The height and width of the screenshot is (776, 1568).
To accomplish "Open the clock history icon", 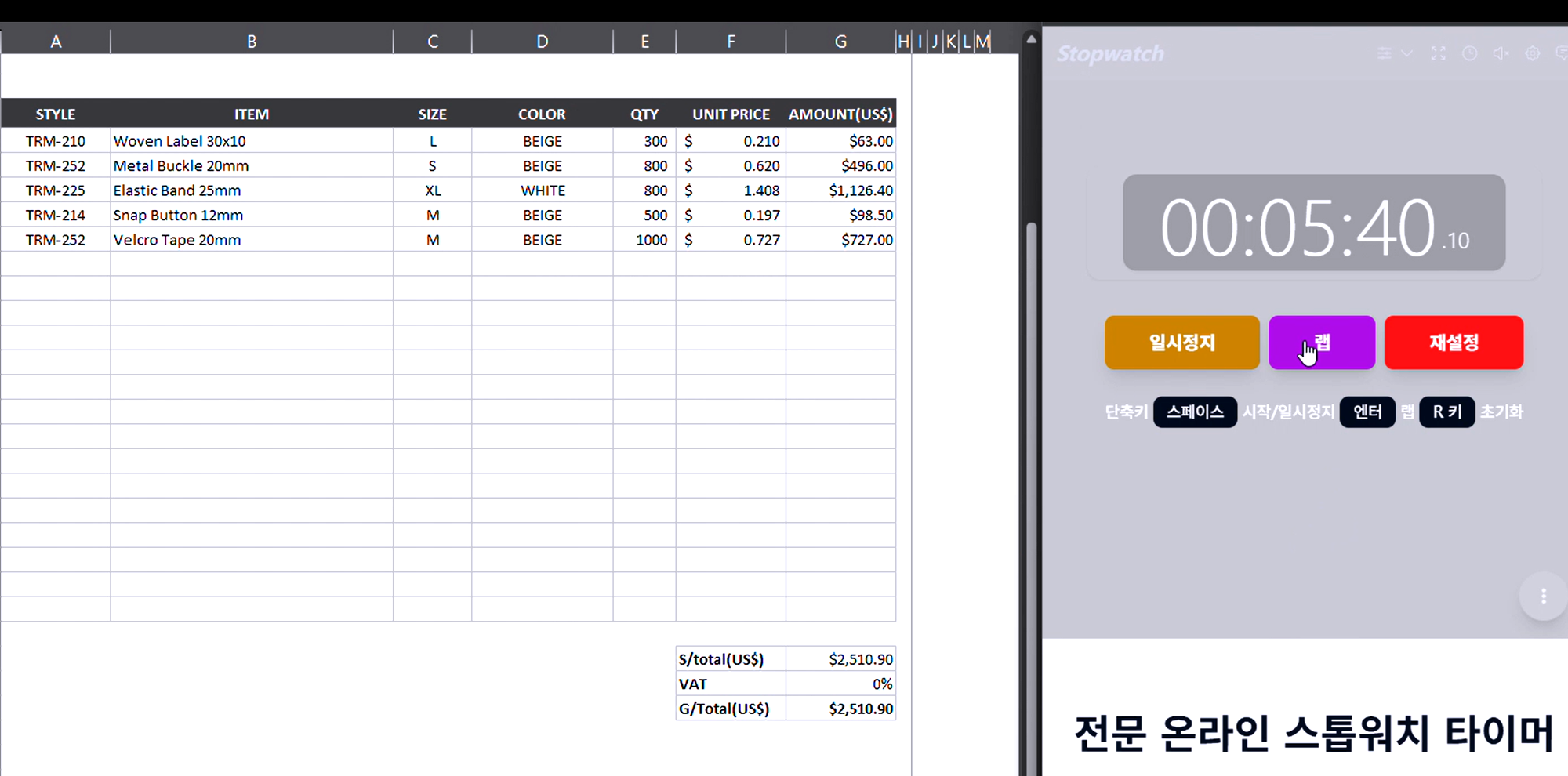I will click(1469, 53).
